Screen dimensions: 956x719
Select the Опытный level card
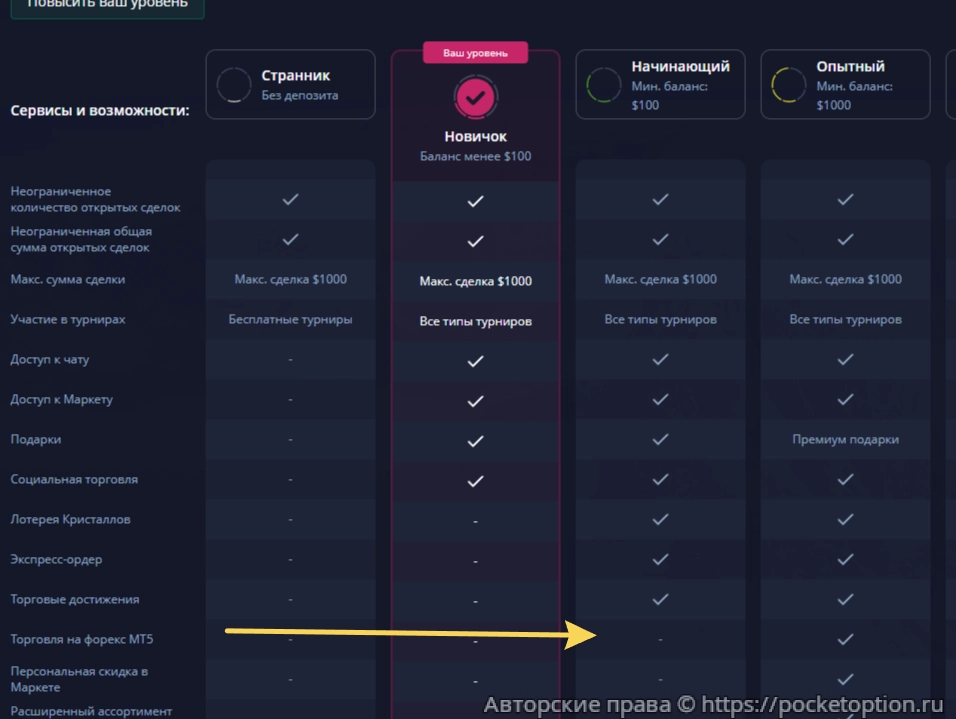[845, 85]
